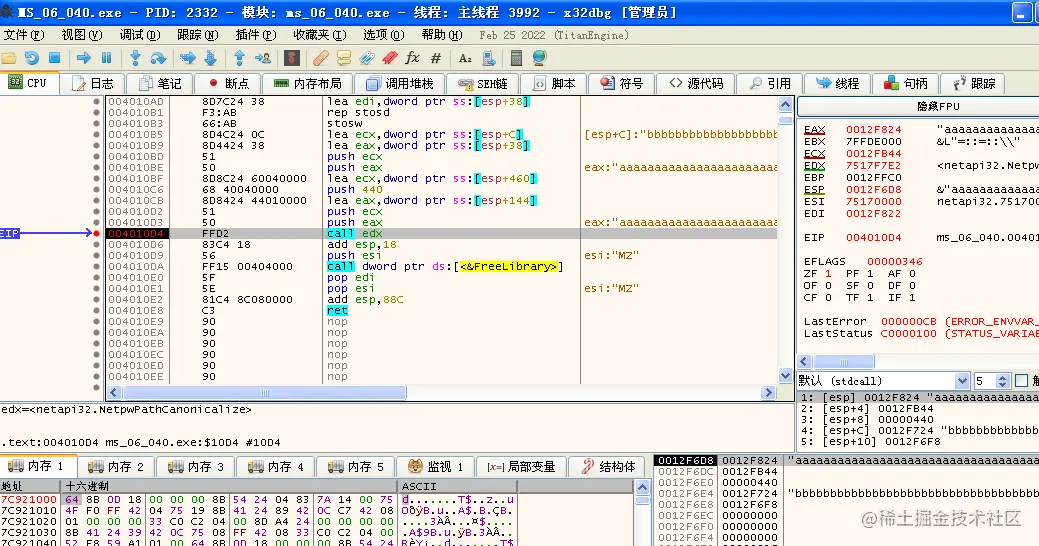The height and width of the screenshot is (546, 1039).
Task: Click the Labels tag toolbar icon
Action: [x=366, y=58]
